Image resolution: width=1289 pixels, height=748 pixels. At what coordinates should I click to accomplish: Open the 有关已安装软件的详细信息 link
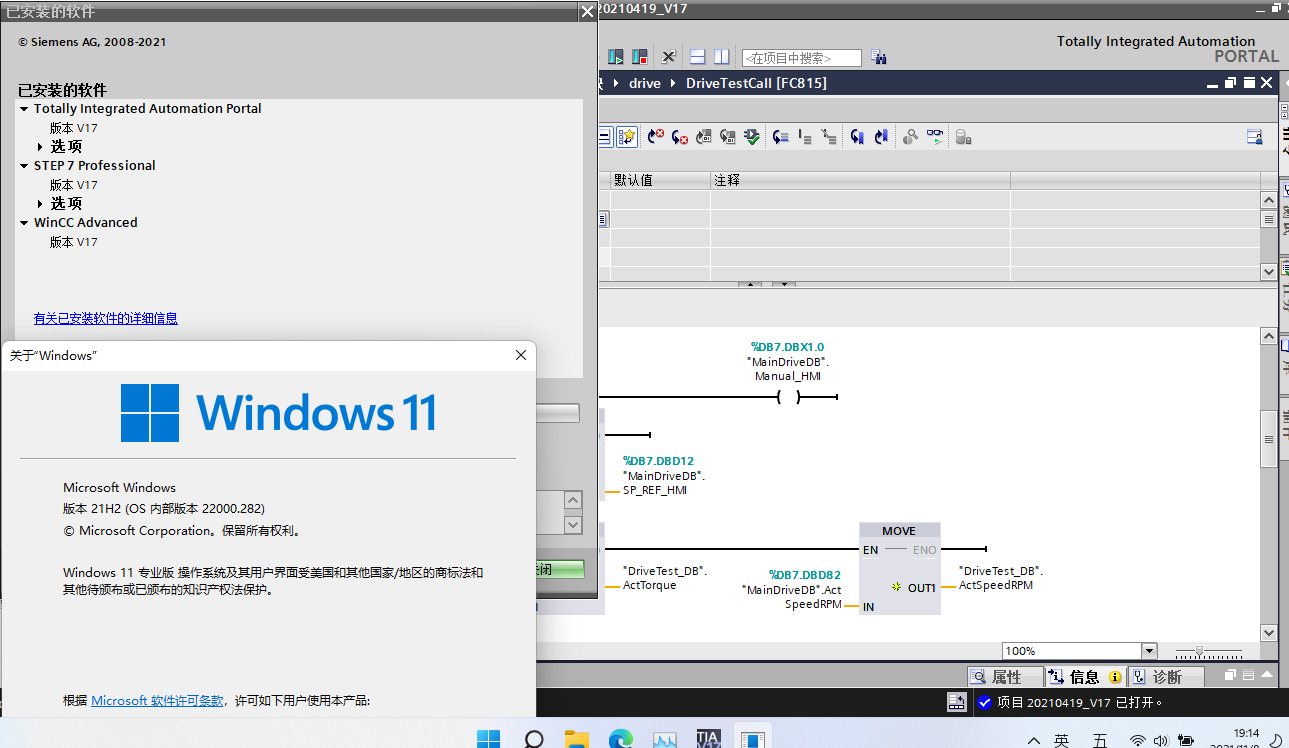click(105, 319)
